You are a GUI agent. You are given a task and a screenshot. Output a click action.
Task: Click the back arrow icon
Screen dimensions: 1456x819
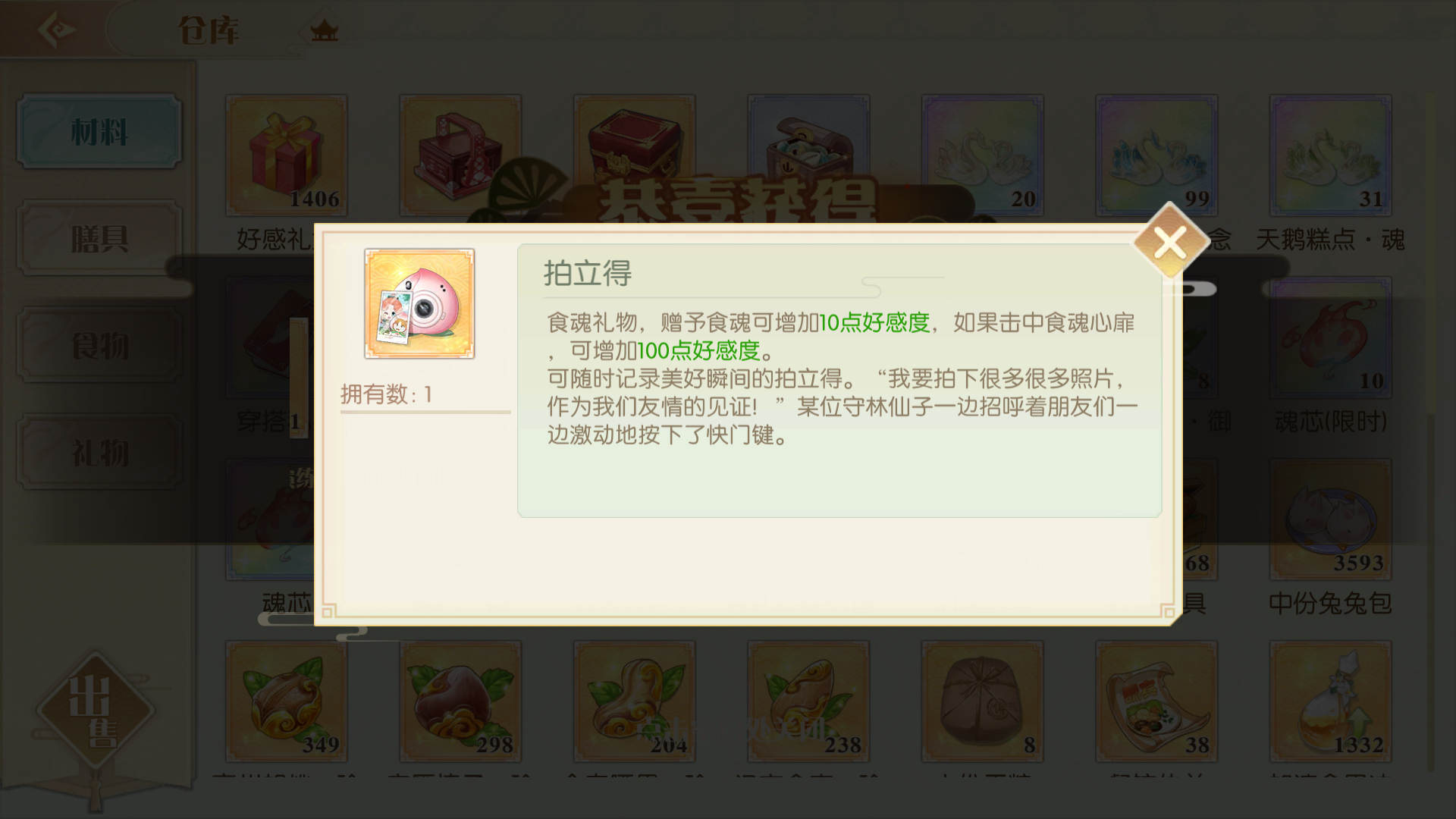click(56, 30)
